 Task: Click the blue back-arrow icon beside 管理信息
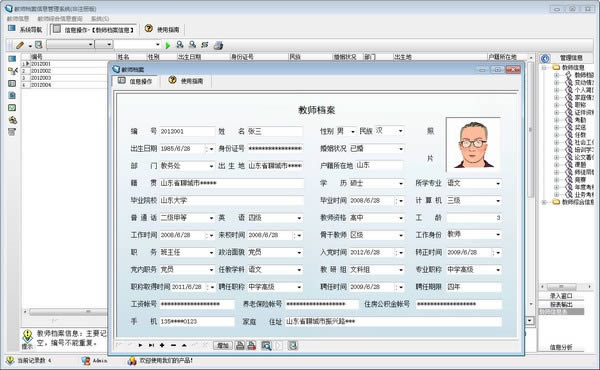click(x=545, y=58)
